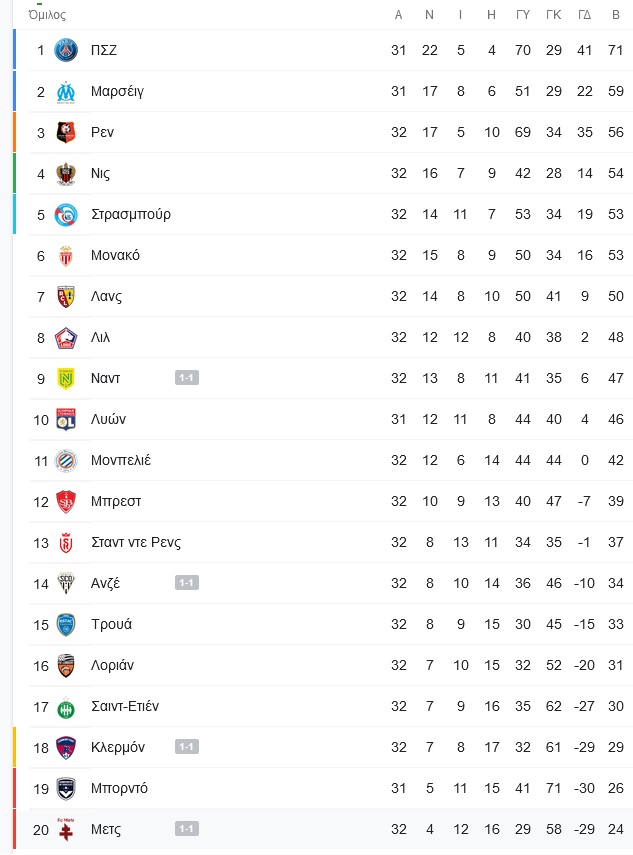Open the Λυών OL logo
This screenshot has height=855, width=633.
(66, 419)
